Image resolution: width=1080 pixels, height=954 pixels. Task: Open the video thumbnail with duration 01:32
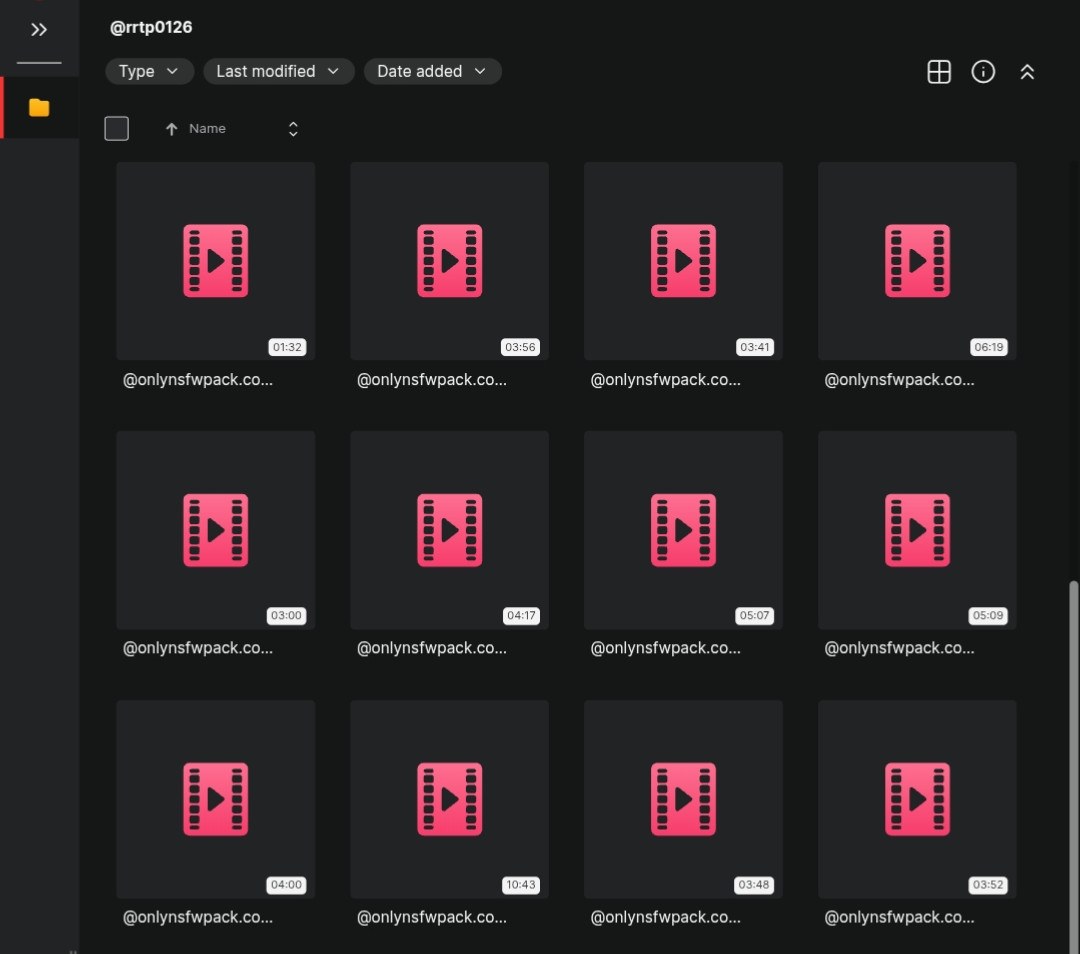(216, 261)
